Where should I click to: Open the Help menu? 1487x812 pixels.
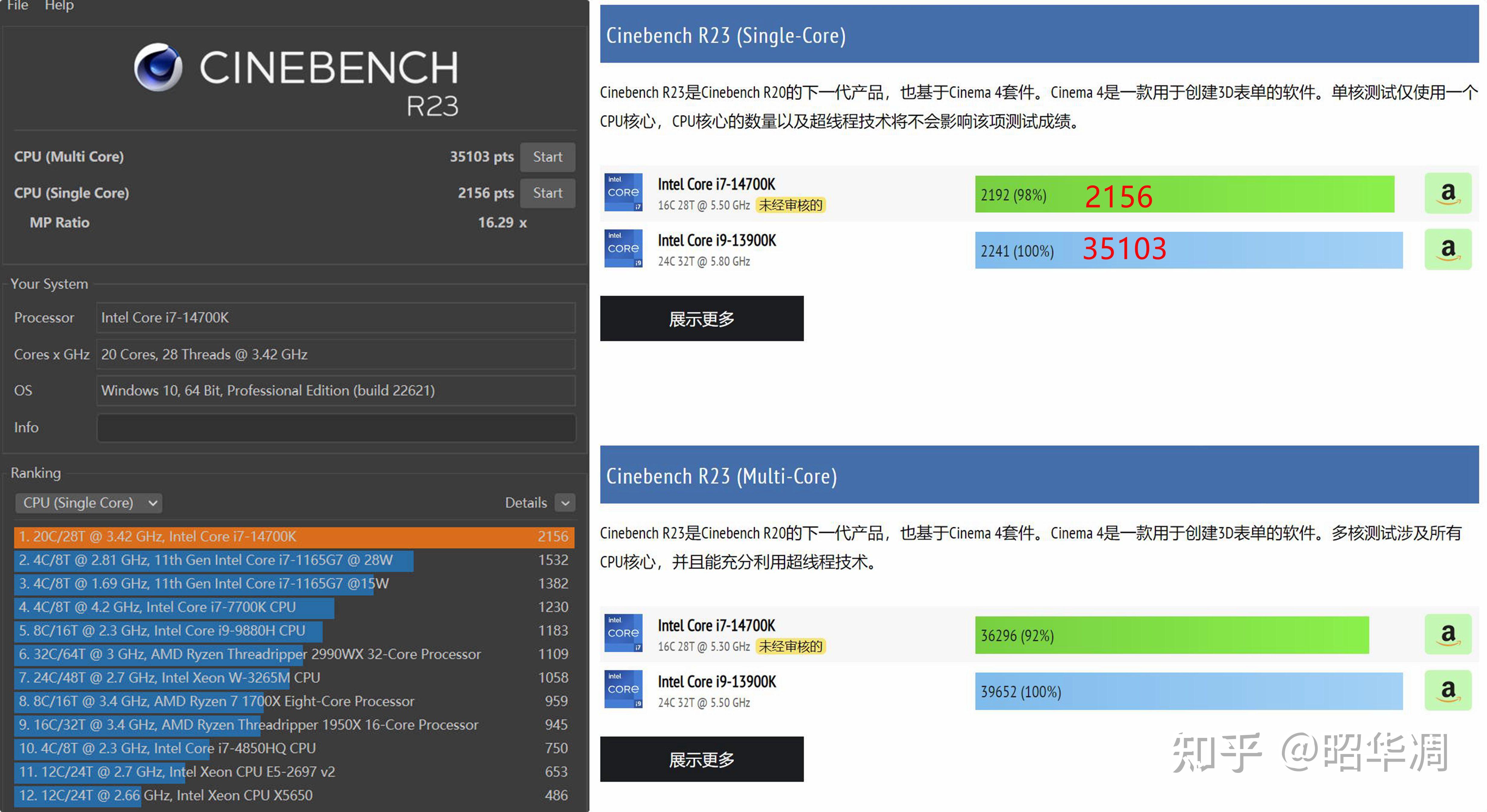[59, 6]
